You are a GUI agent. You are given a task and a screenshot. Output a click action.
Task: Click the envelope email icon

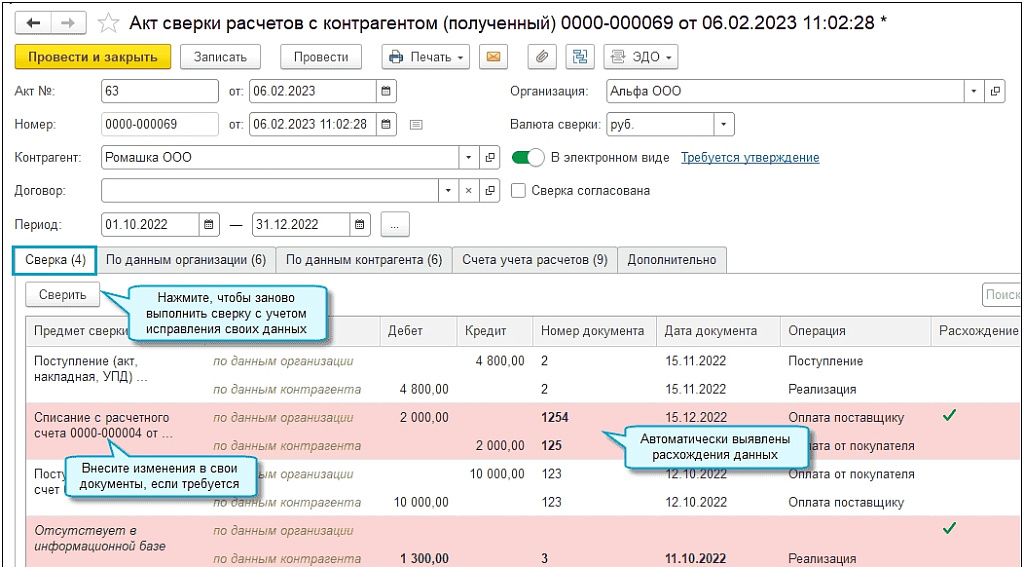point(492,57)
